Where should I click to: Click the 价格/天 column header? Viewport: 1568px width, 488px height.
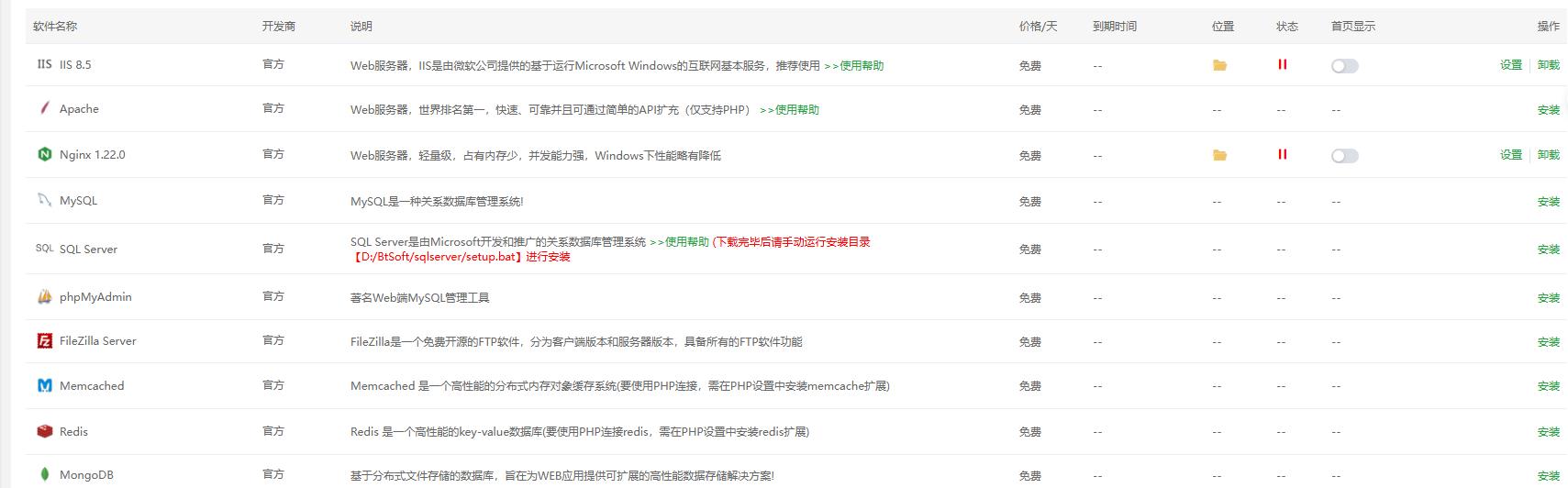point(1038,27)
